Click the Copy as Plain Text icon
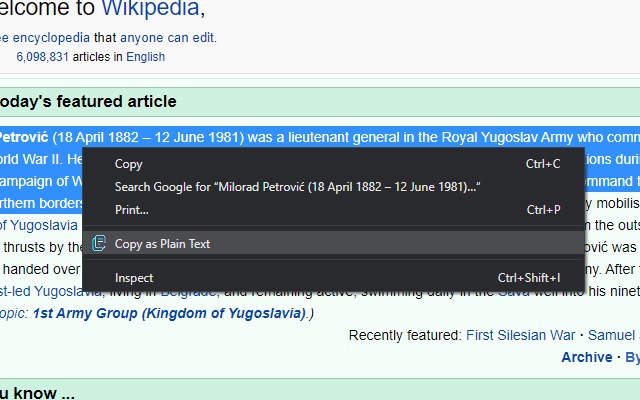Image resolution: width=640 pixels, height=400 pixels. point(98,243)
